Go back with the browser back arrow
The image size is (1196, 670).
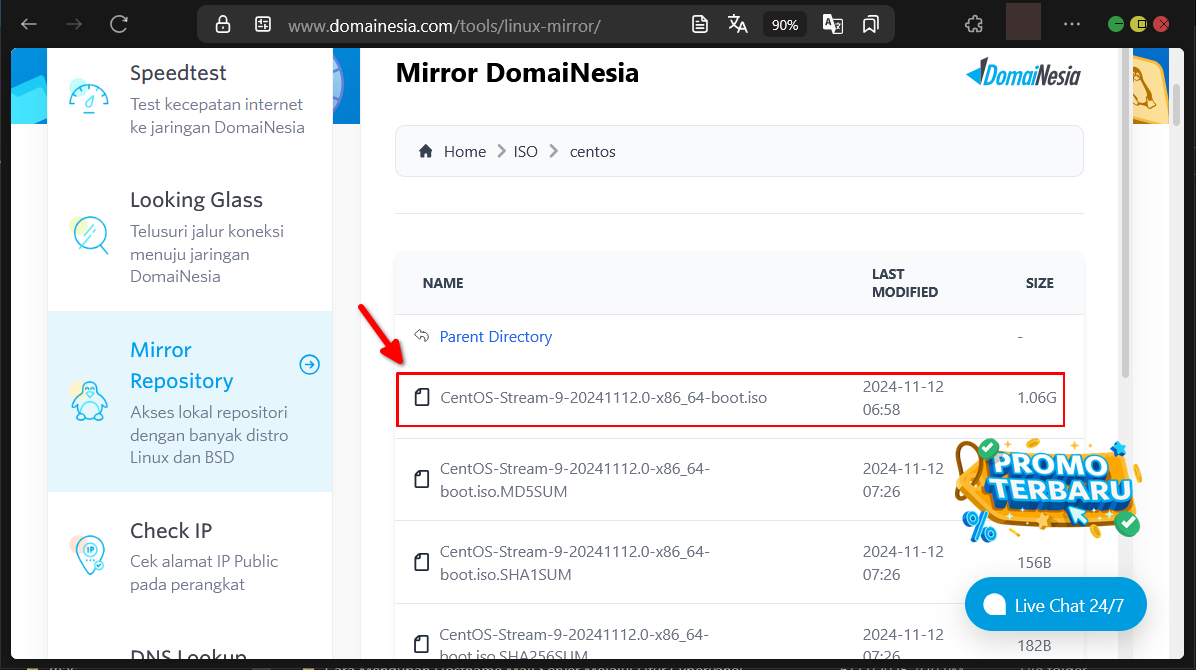(29, 24)
